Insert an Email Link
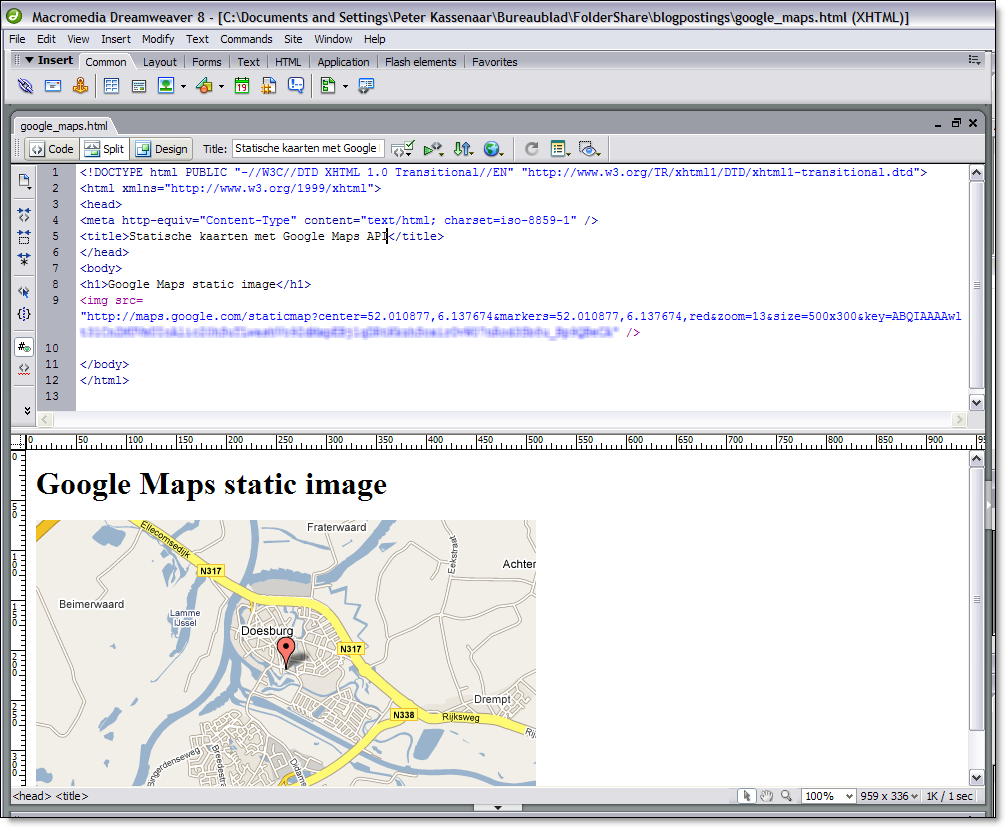1006x828 pixels. click(53, 85)
